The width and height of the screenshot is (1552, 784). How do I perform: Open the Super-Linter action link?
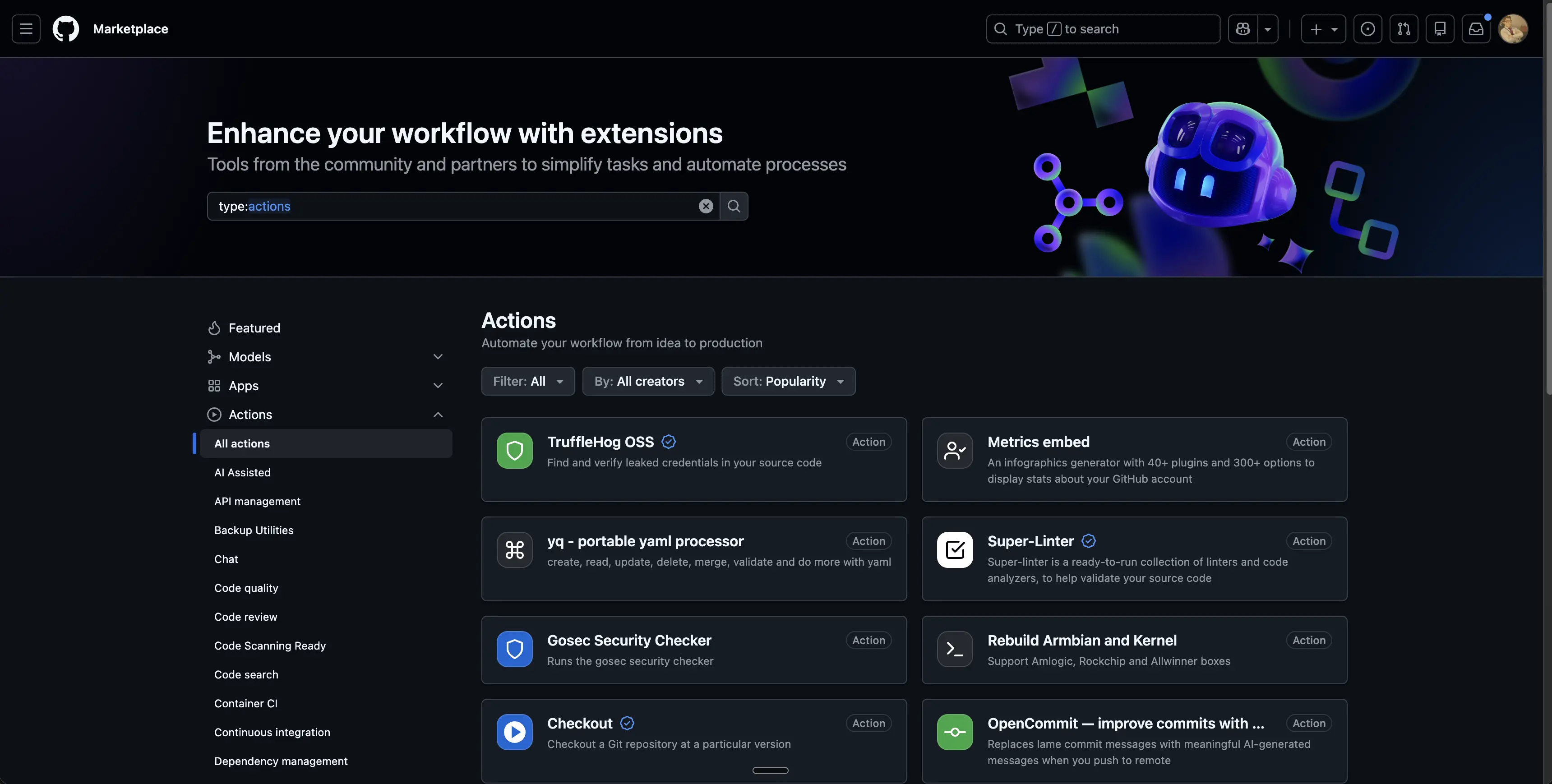point(1030,541)
